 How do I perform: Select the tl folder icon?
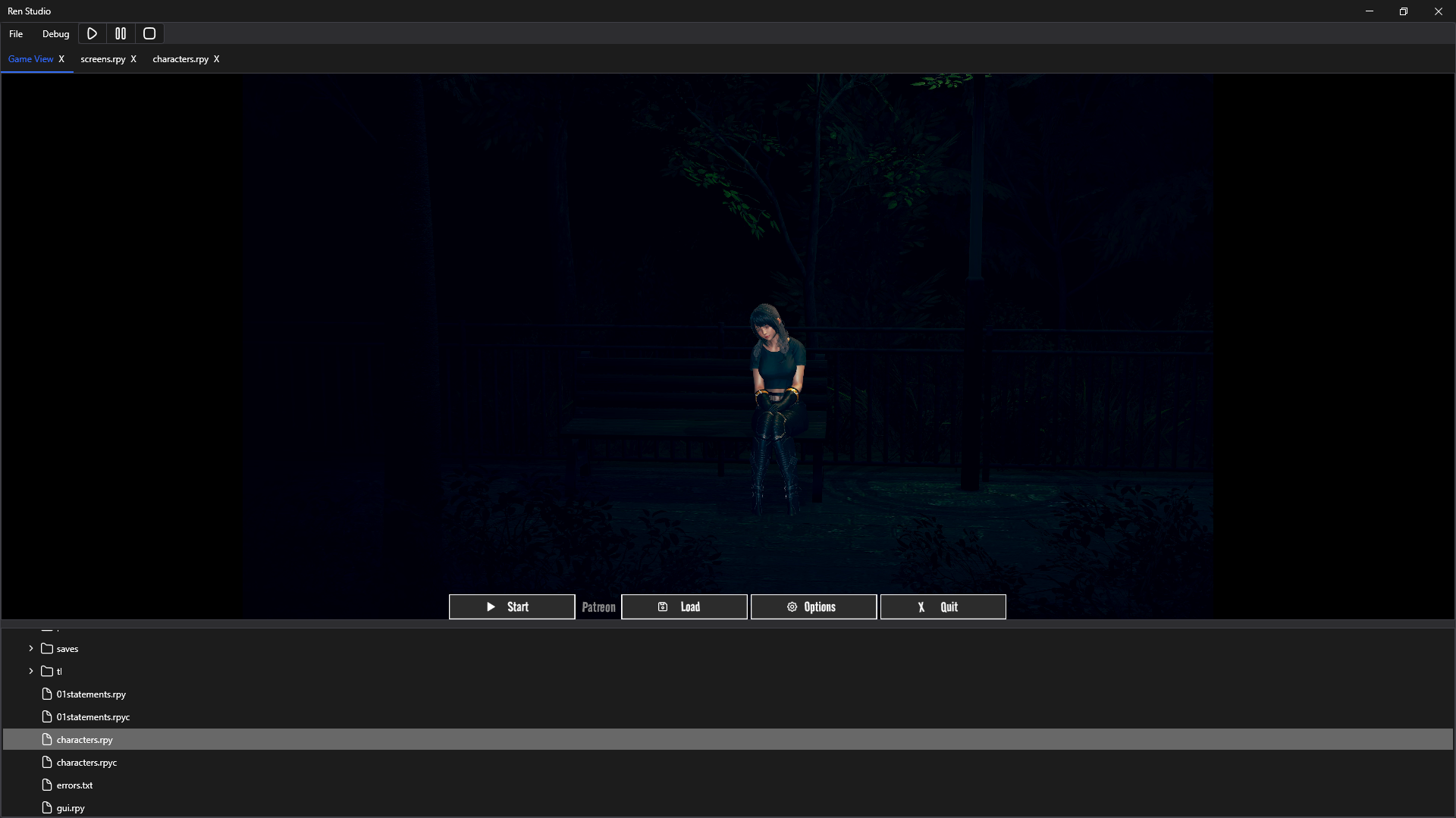(47, 671)
